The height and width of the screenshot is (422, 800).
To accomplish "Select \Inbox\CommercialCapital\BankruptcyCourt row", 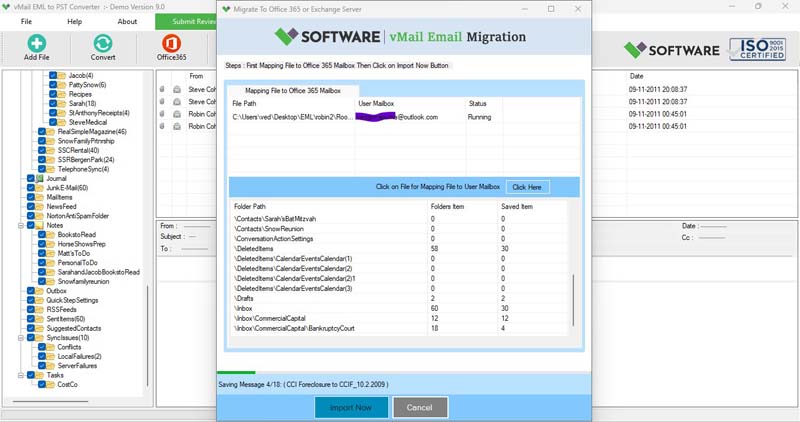I will [401, 328].
